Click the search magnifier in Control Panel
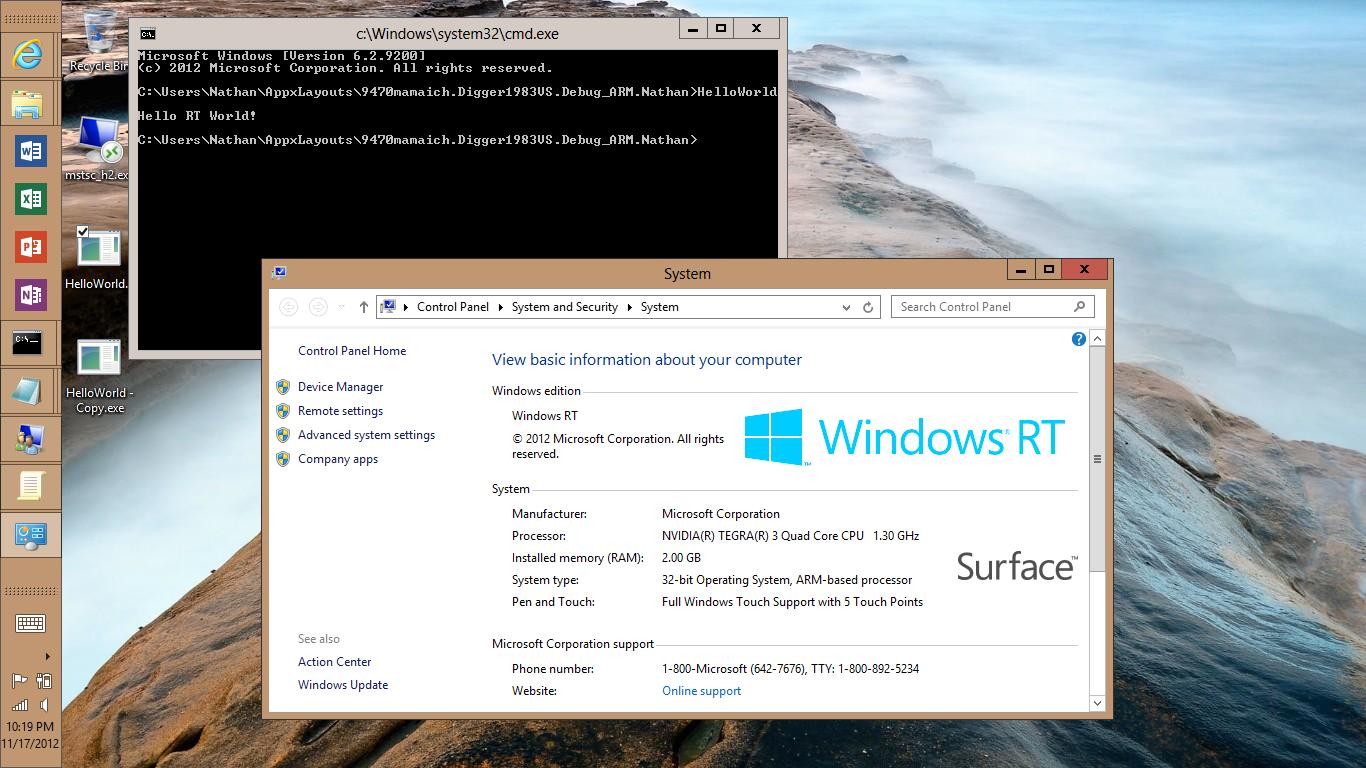The width and height of the screenshot is (1366, 768). (x=1079, y=307)
